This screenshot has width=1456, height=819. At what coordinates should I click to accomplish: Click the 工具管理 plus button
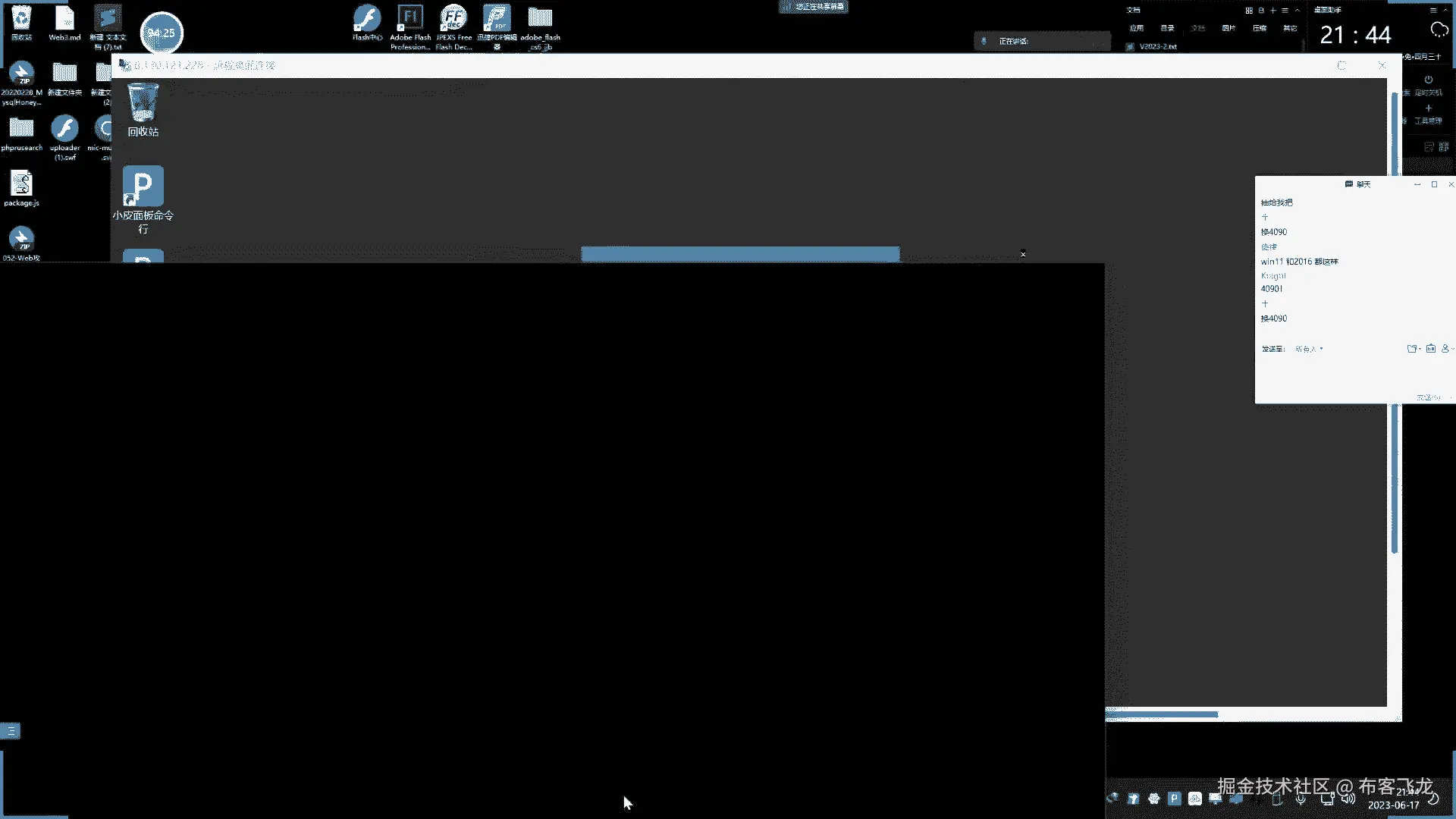click(1429, 108)
